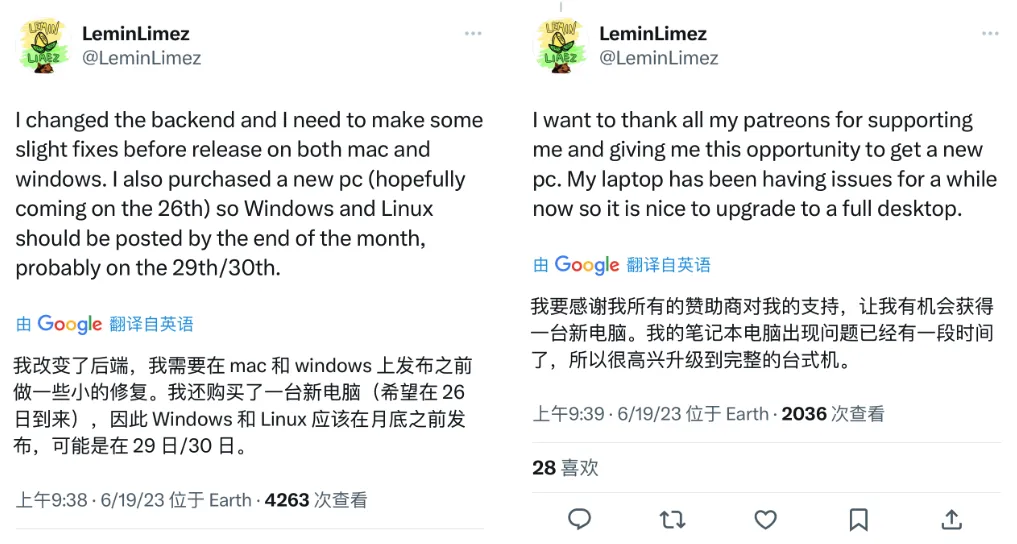Click LeminLimez avatar on right tweet
Viewport: 1017px width, 544px height.
[562, 46]
